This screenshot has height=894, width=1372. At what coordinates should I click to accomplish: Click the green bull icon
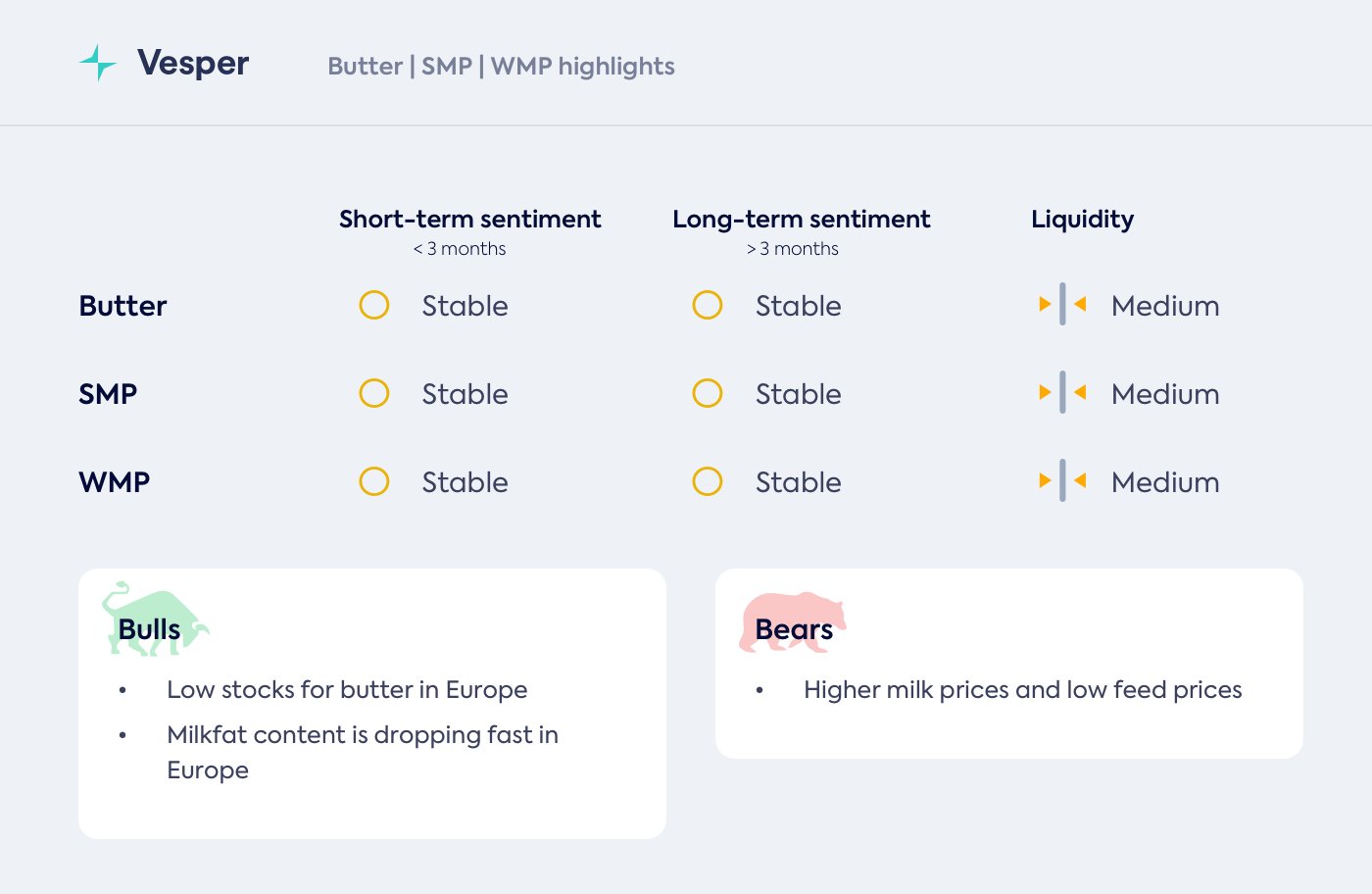point(154,620)
